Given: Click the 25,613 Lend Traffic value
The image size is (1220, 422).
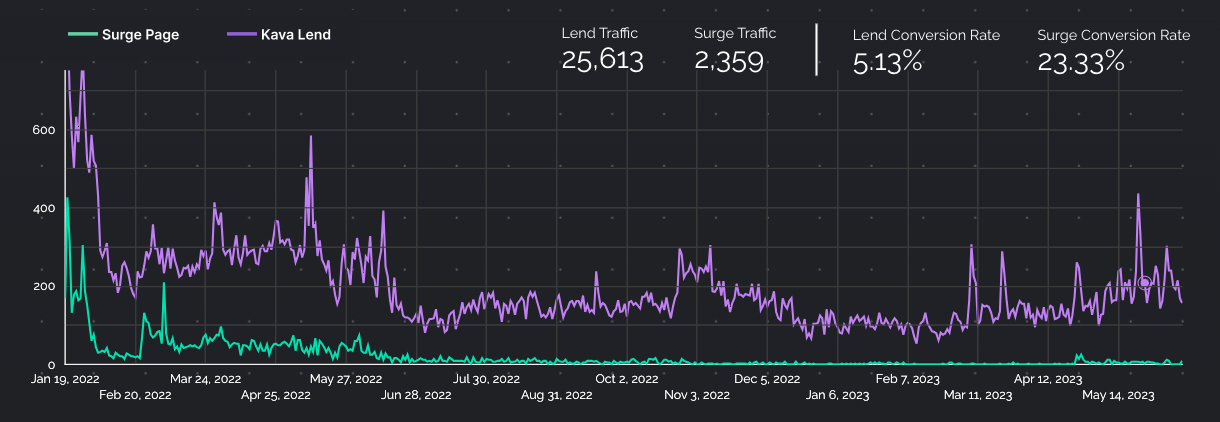Looking at the screenshot, I should point(602,61).
